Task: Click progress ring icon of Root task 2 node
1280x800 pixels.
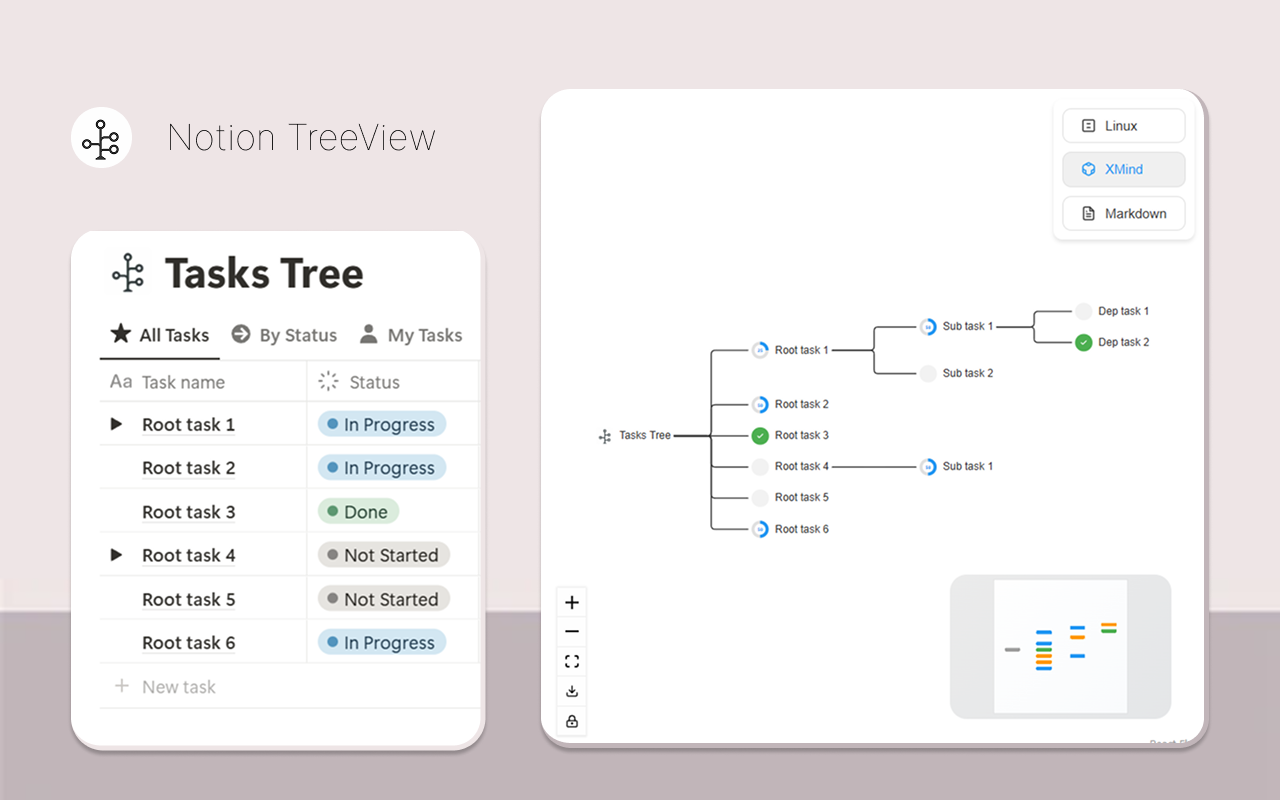Action: (x=760, y=404)
